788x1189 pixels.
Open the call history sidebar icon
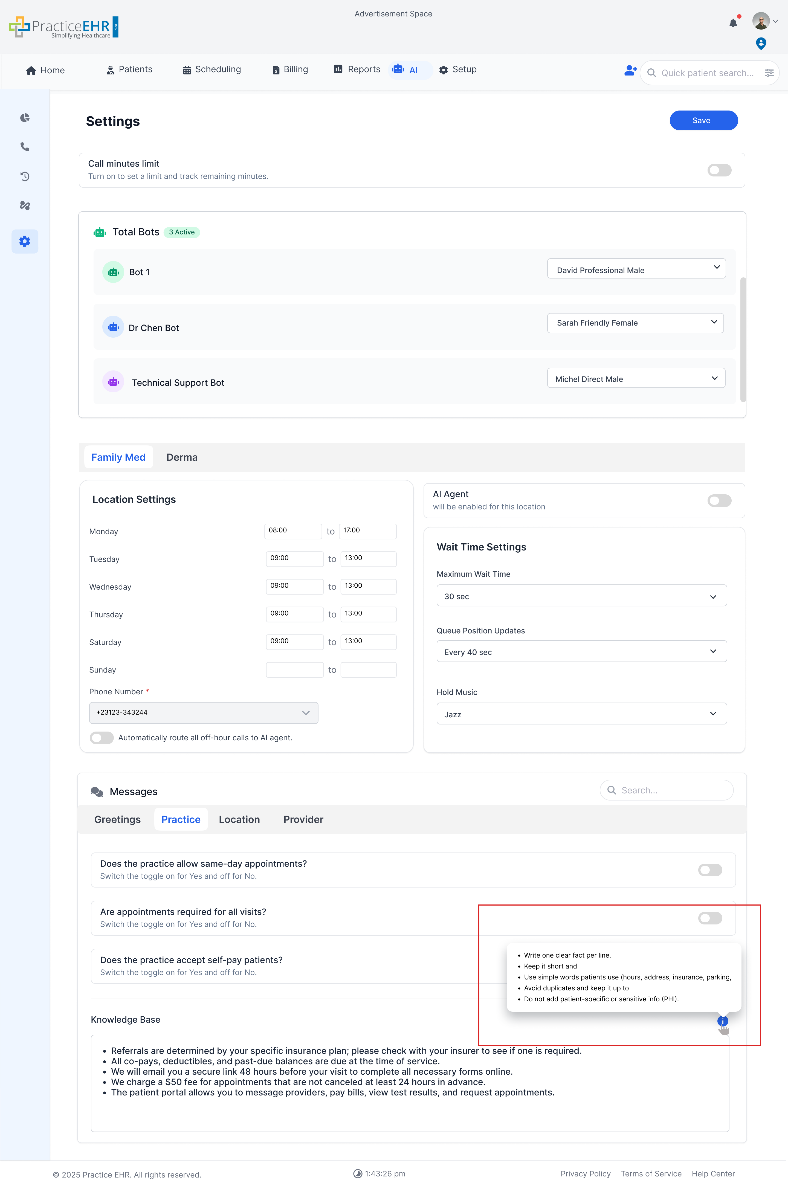pyautogui.click(x=25, y=176)
